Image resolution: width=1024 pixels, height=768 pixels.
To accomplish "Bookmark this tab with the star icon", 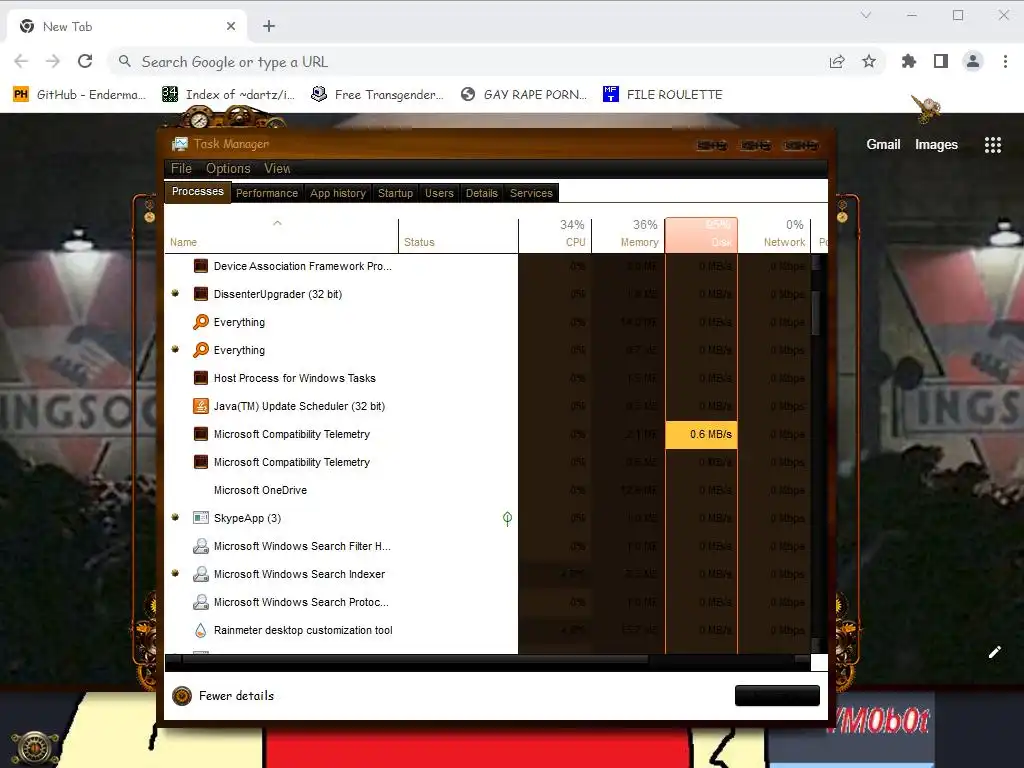I will click(x=869, y=61).
